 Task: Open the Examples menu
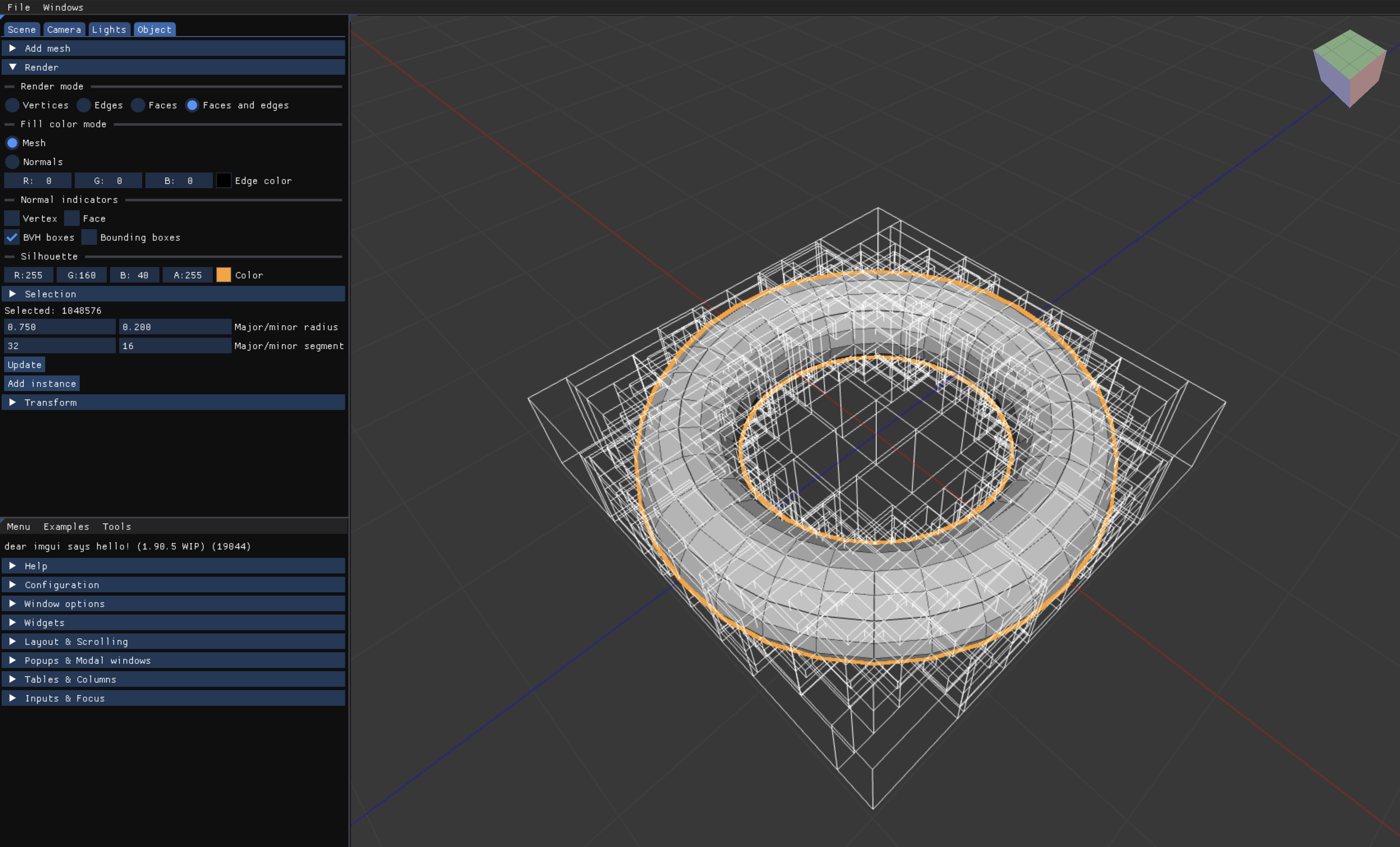click(66, 527)
